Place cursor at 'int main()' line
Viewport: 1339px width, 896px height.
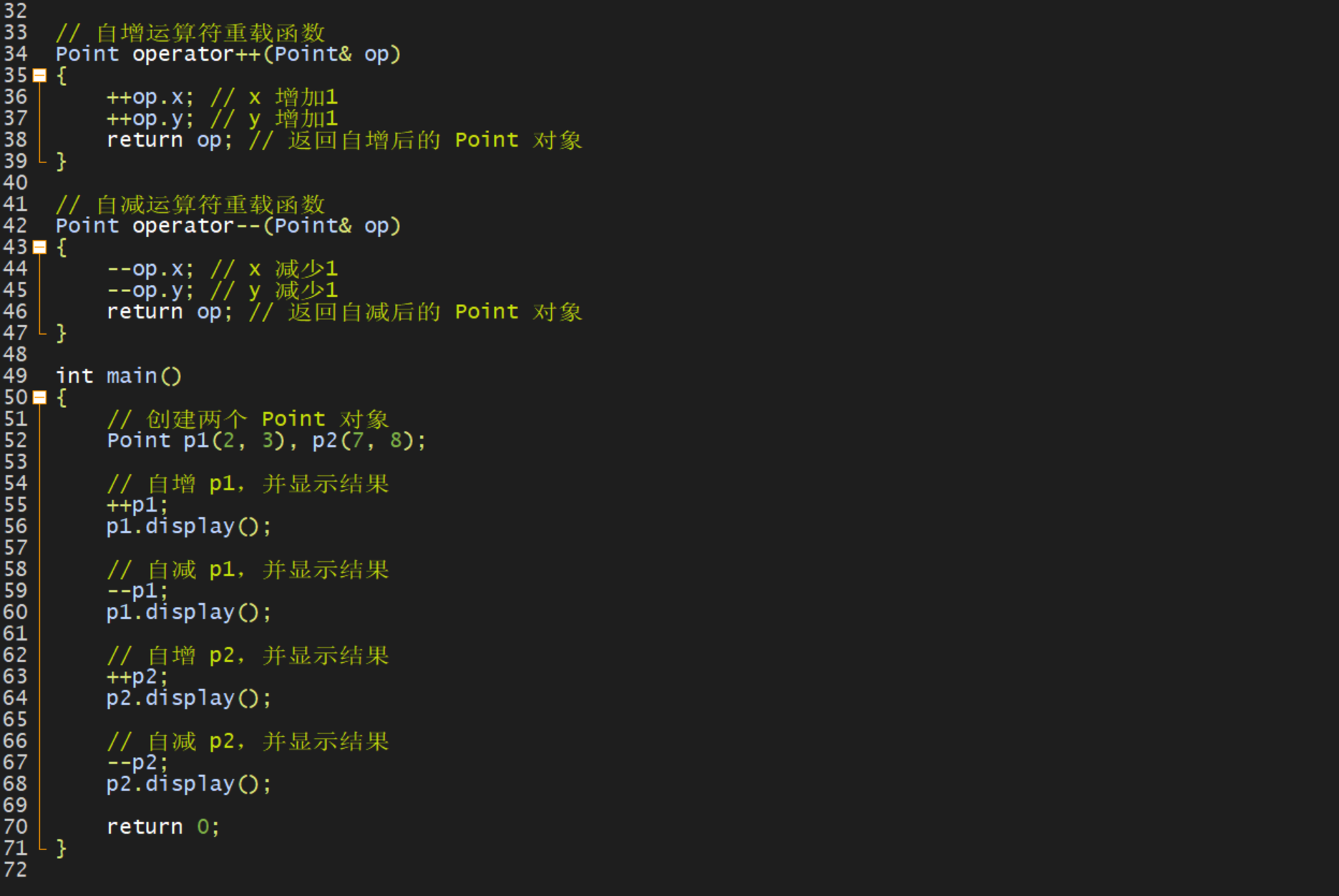119,376
